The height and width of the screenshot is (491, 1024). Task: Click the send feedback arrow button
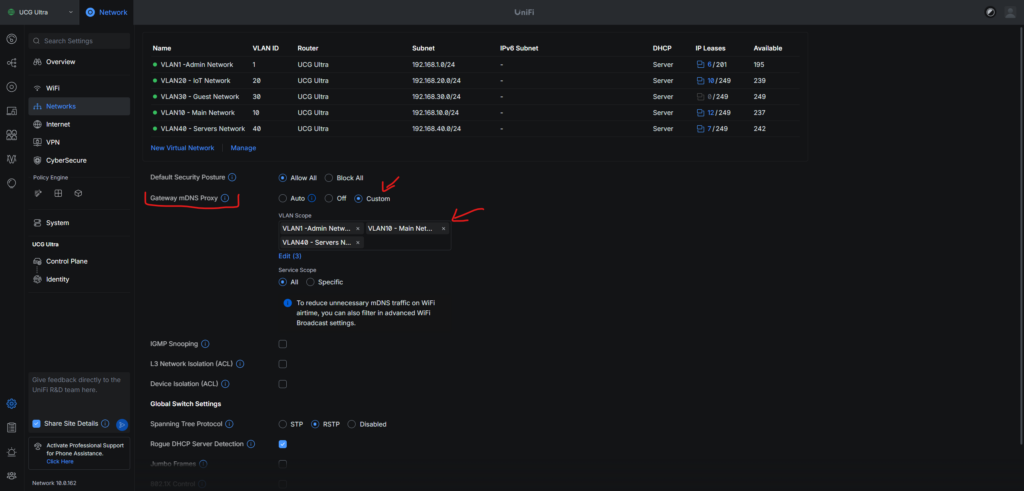point(122,424)
